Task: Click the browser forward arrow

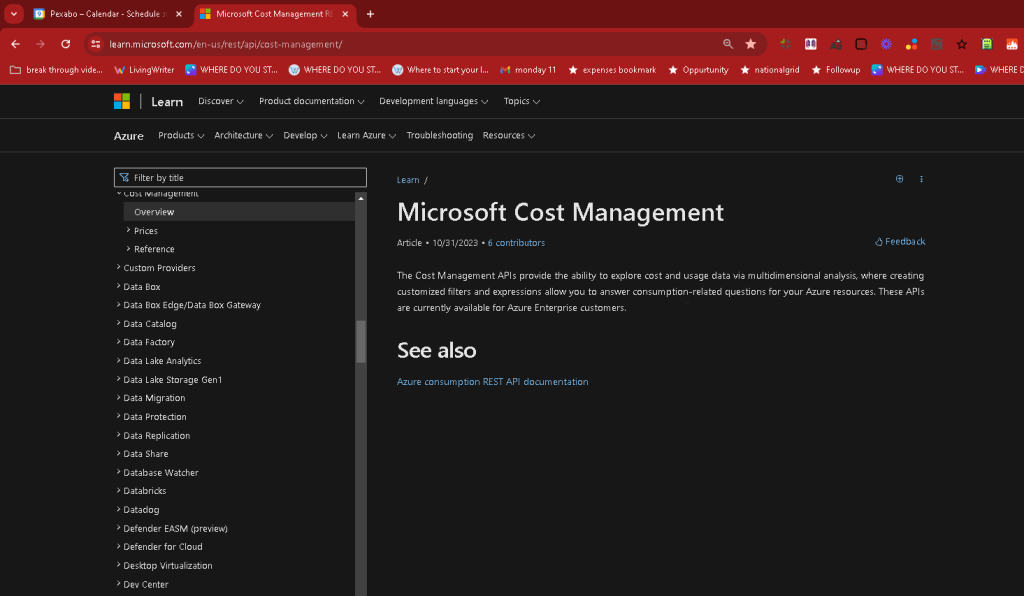Action: [40, 44]
